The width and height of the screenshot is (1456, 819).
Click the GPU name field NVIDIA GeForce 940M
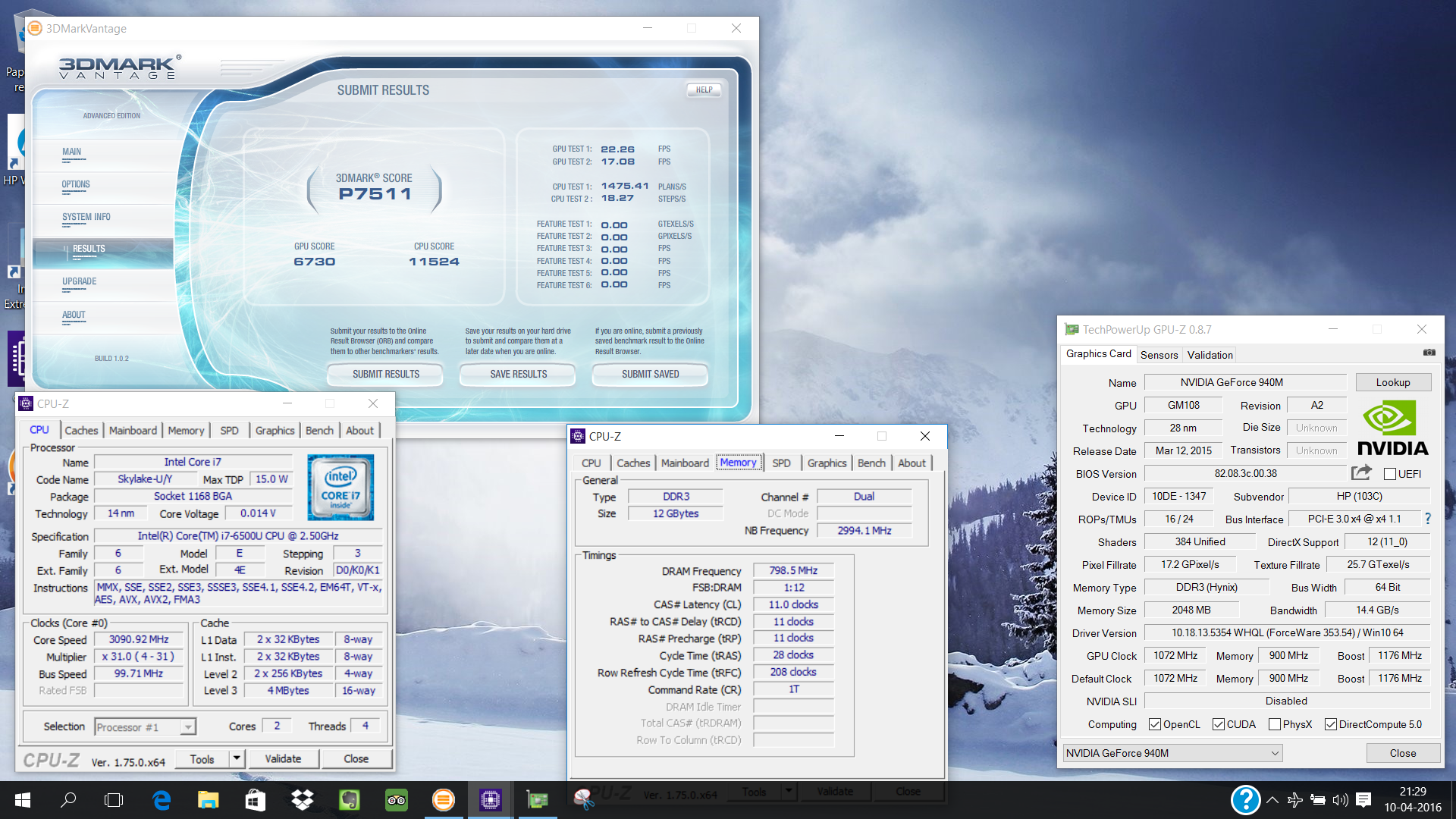[1245, 382]
